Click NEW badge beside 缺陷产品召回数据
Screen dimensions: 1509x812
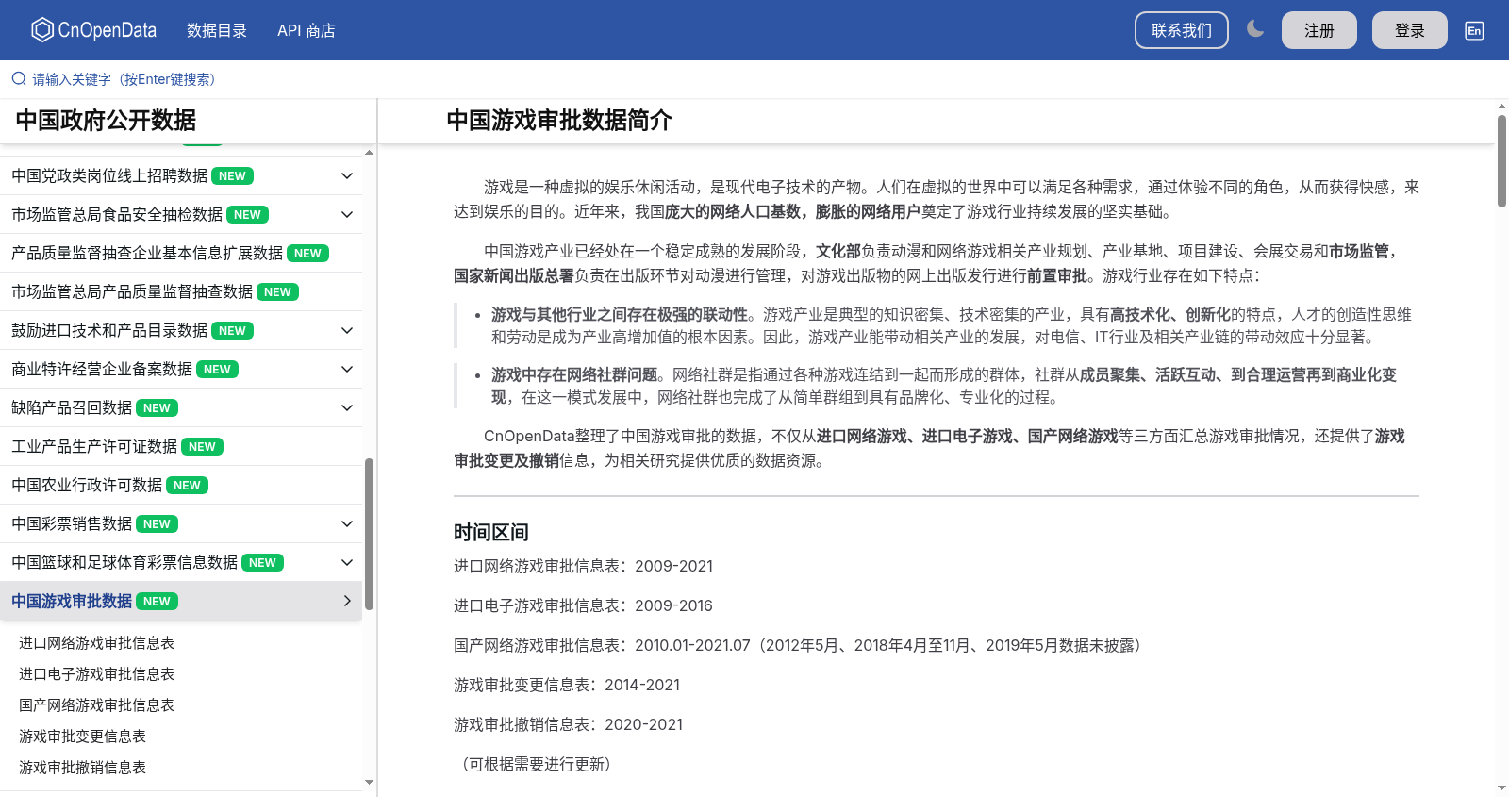point(158,407)
